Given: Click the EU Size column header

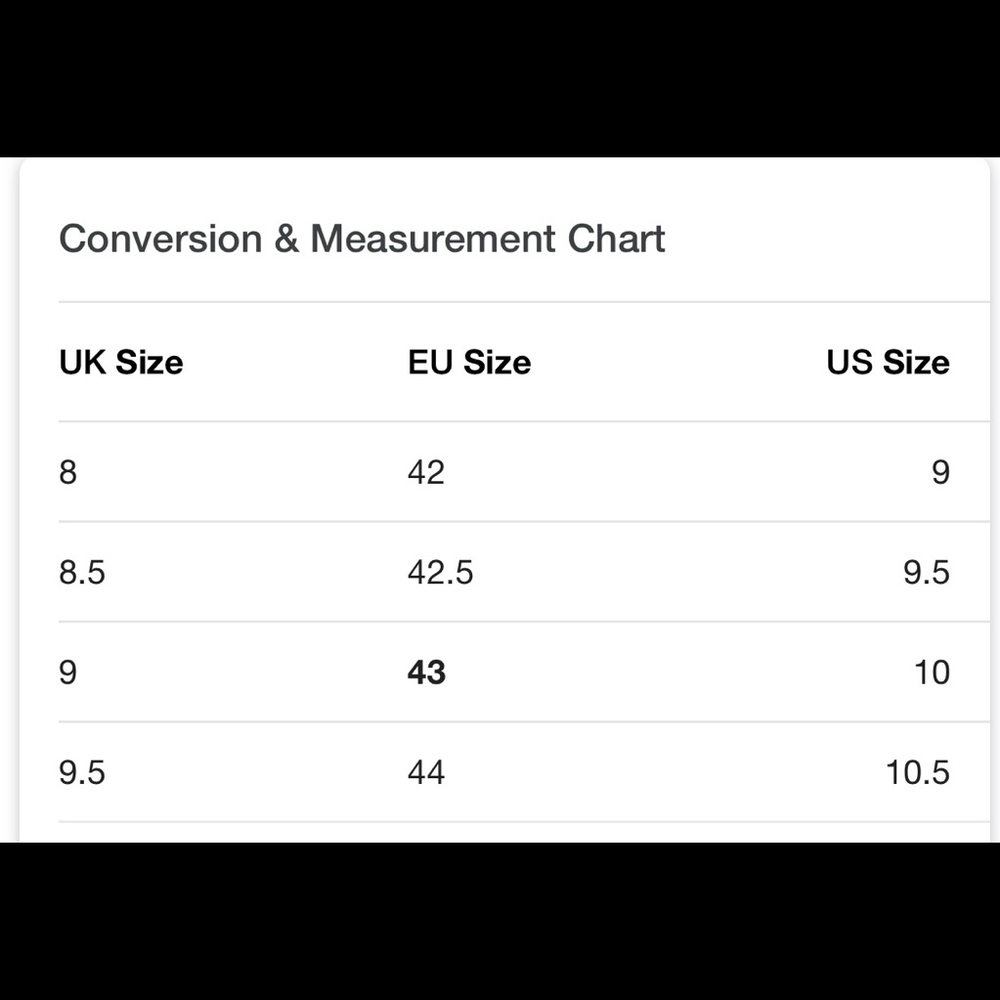Looking at the screenshot, I should (x=469, y=362).
